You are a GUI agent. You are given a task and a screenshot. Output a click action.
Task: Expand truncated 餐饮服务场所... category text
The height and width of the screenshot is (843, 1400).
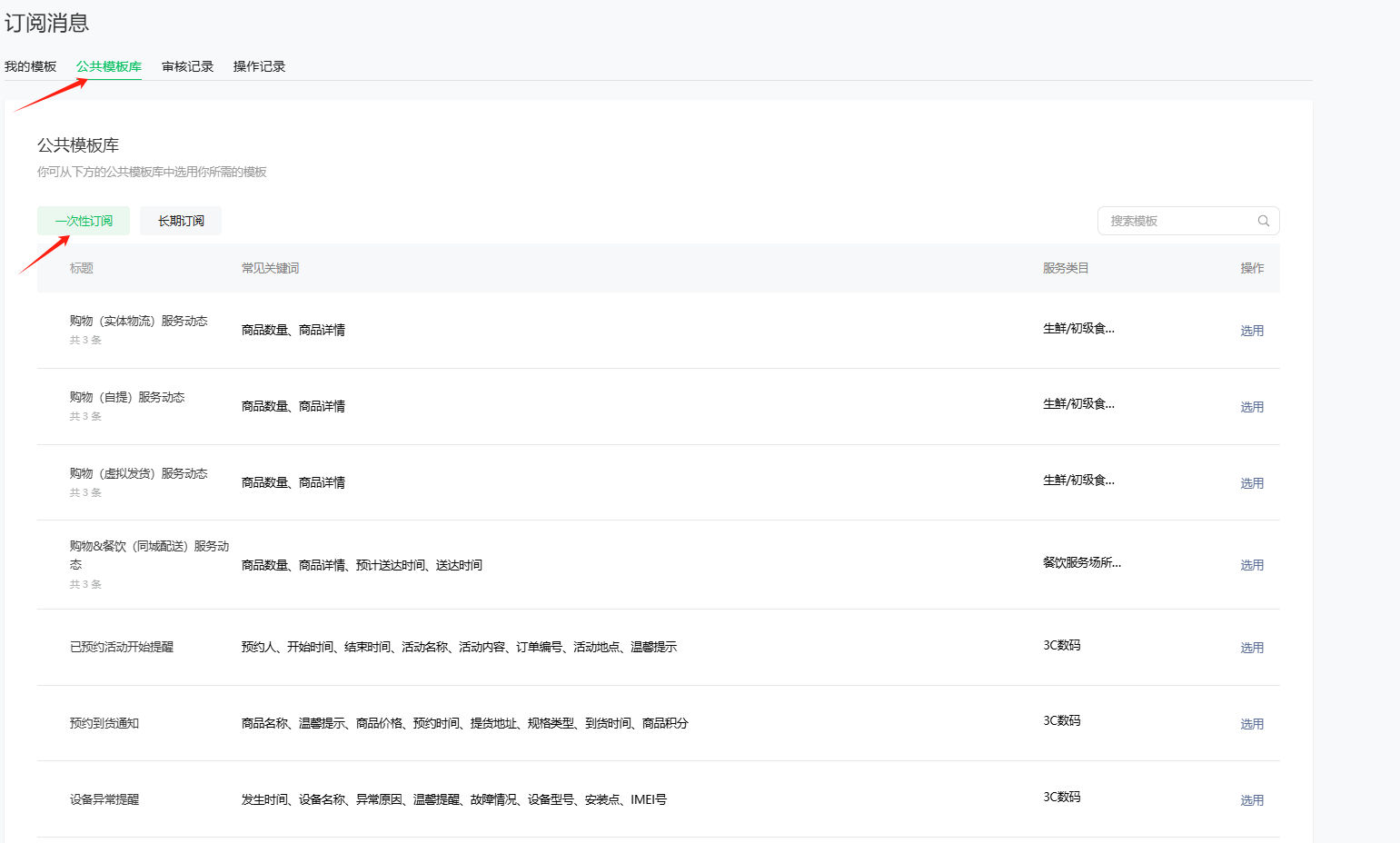(x=1082, y=562)
